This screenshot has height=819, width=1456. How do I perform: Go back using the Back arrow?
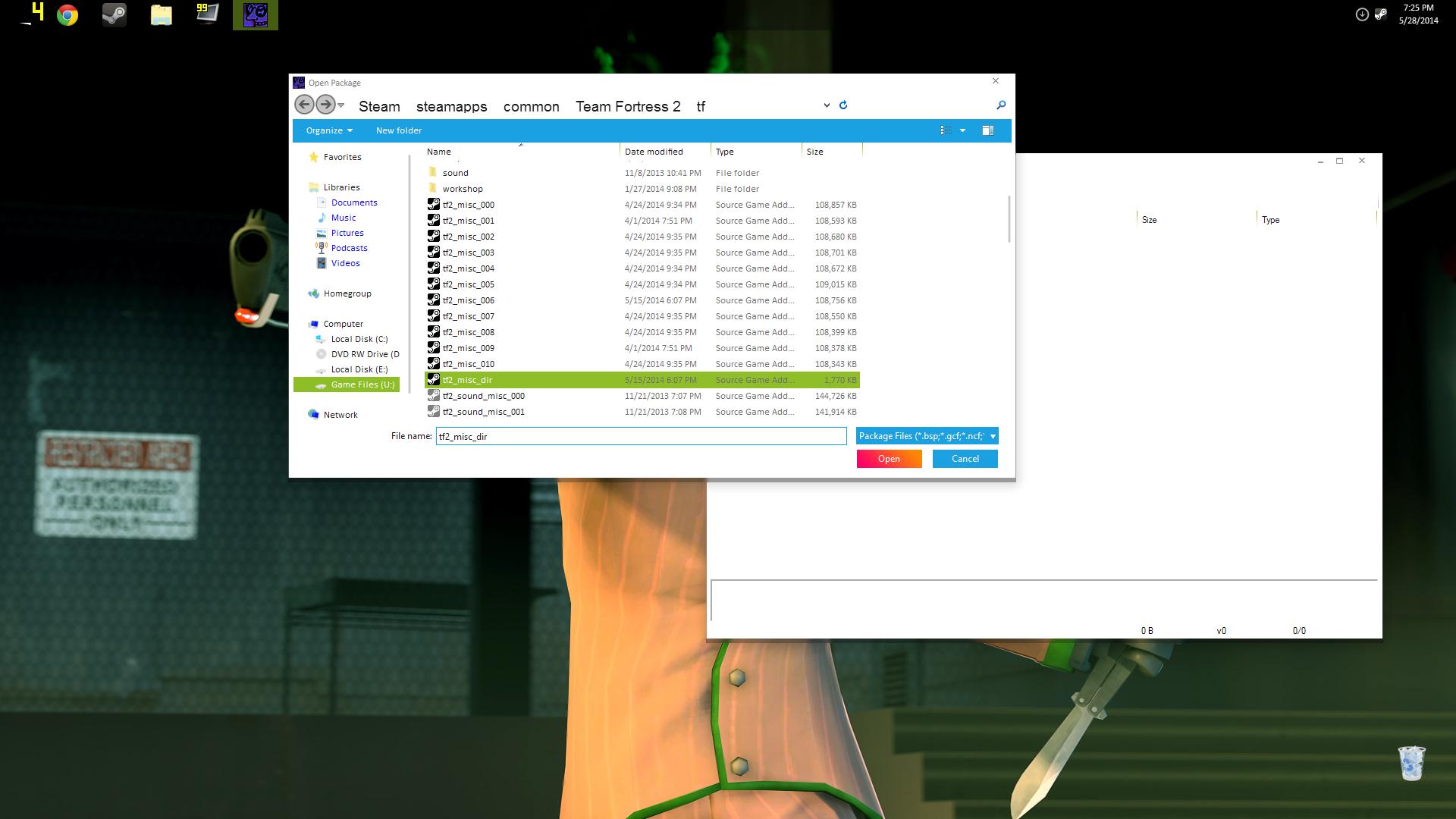click(304, 105)
